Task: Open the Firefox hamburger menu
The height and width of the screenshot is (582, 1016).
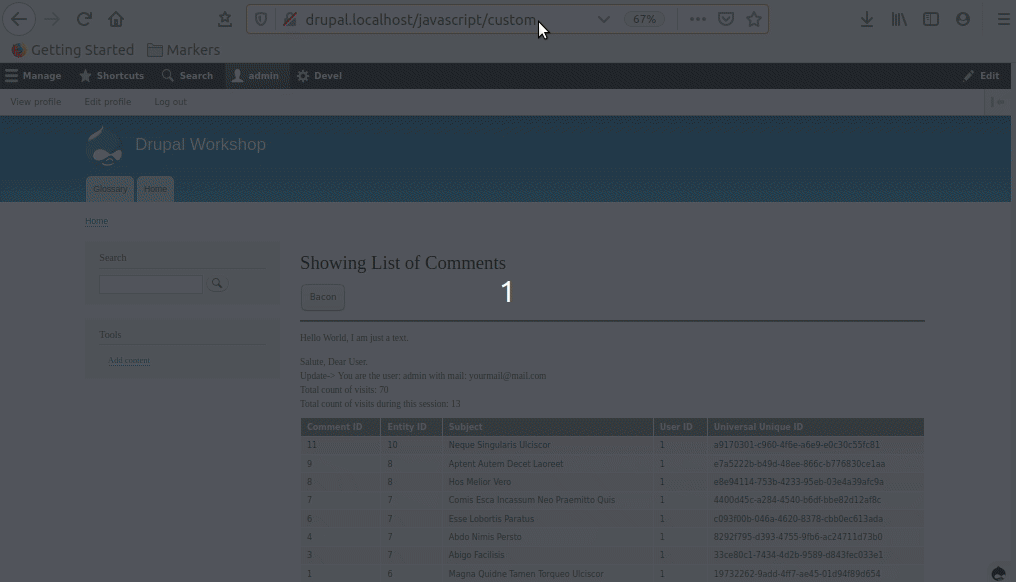Action: [1004, 18]
